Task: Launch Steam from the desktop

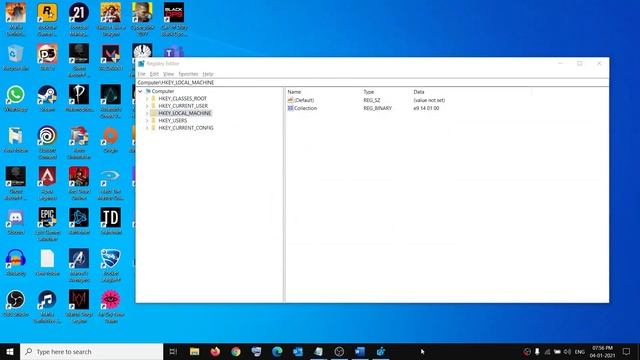Action: click(x=47, y=98)
